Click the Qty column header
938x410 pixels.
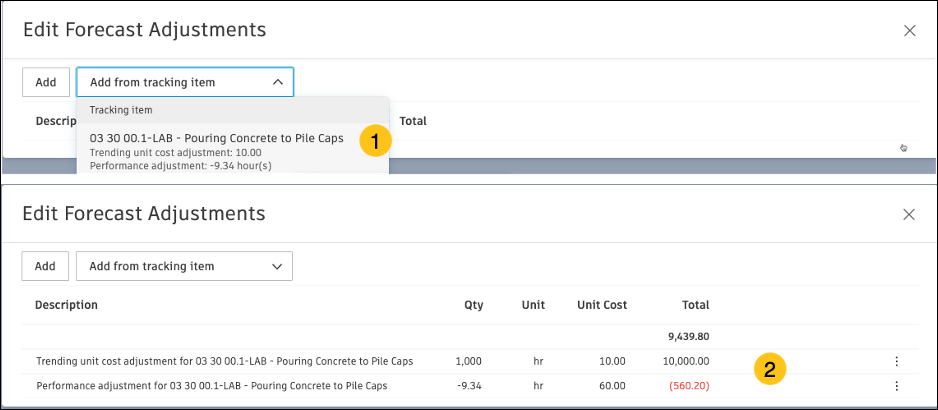coord(473,305)
